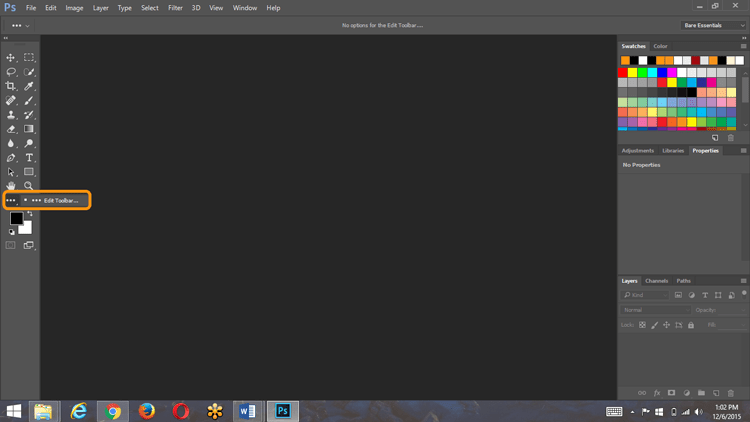Toggle Quick Mask mode
This screenshot has height=422, width=750.
[x=11, y=245]
